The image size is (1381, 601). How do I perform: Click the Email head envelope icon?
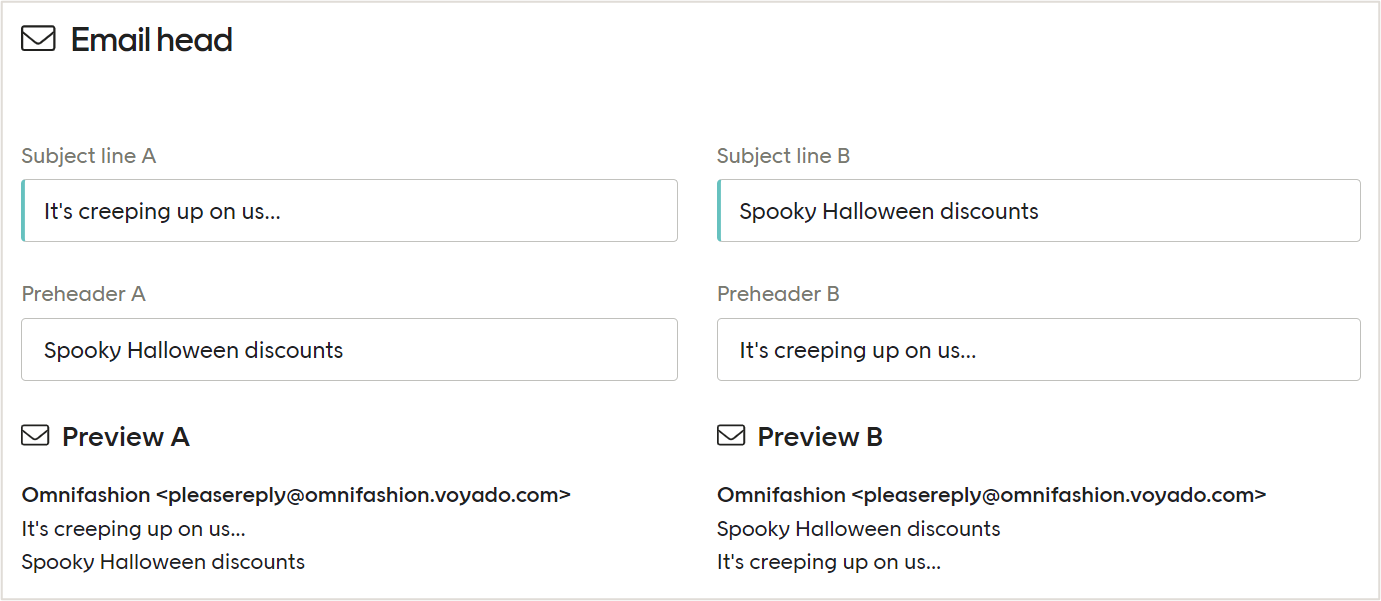click(38, 39)
